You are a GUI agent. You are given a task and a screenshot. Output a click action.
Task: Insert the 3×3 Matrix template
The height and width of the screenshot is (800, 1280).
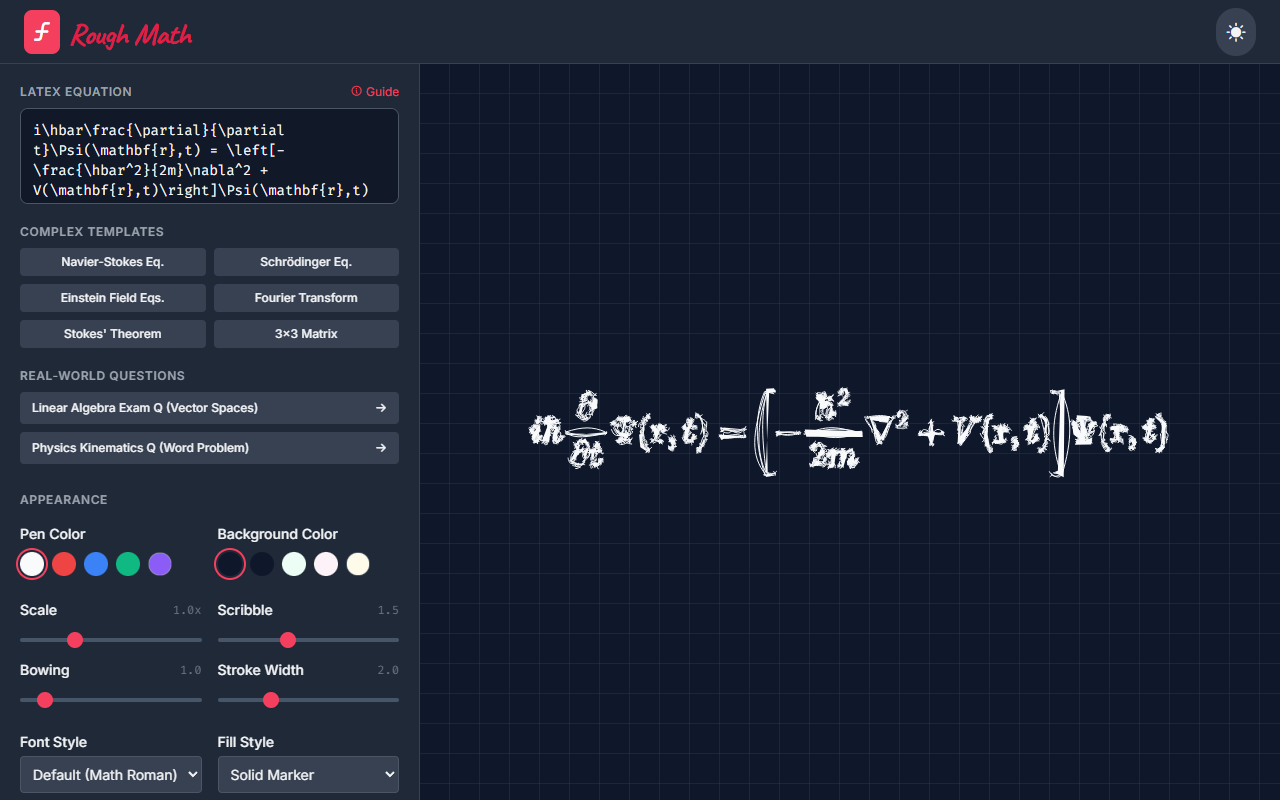point(306,334)
